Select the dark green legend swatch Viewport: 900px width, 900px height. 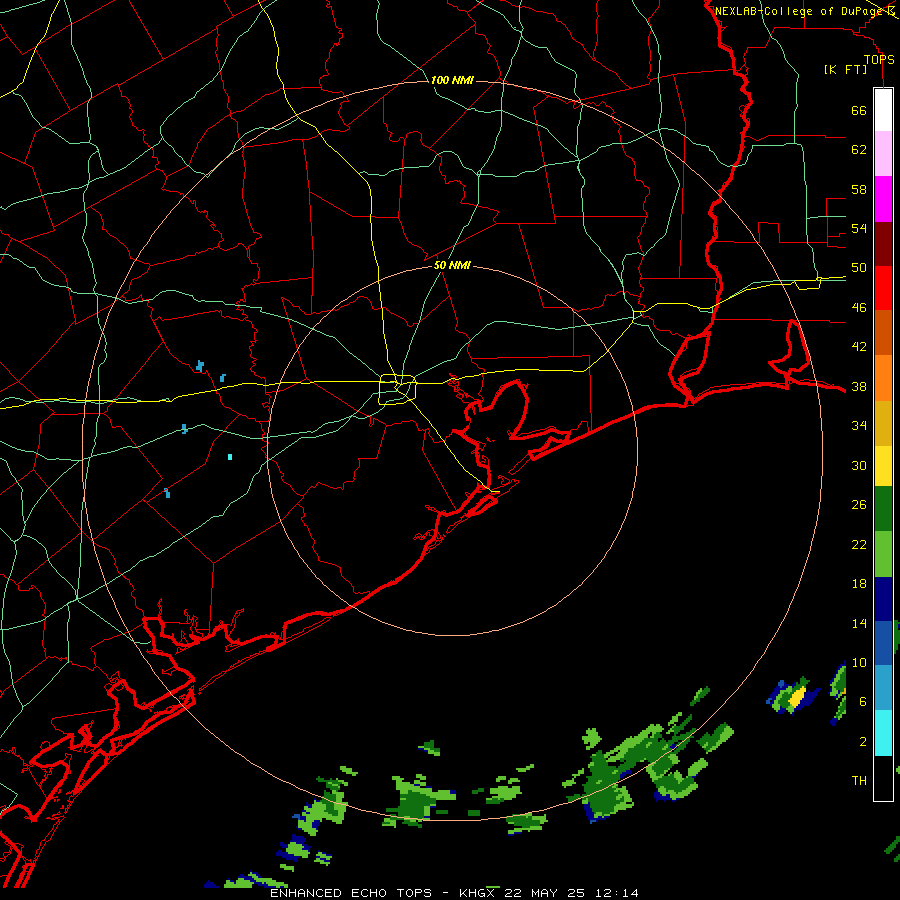pyautogui.click(x=883, y=509)
